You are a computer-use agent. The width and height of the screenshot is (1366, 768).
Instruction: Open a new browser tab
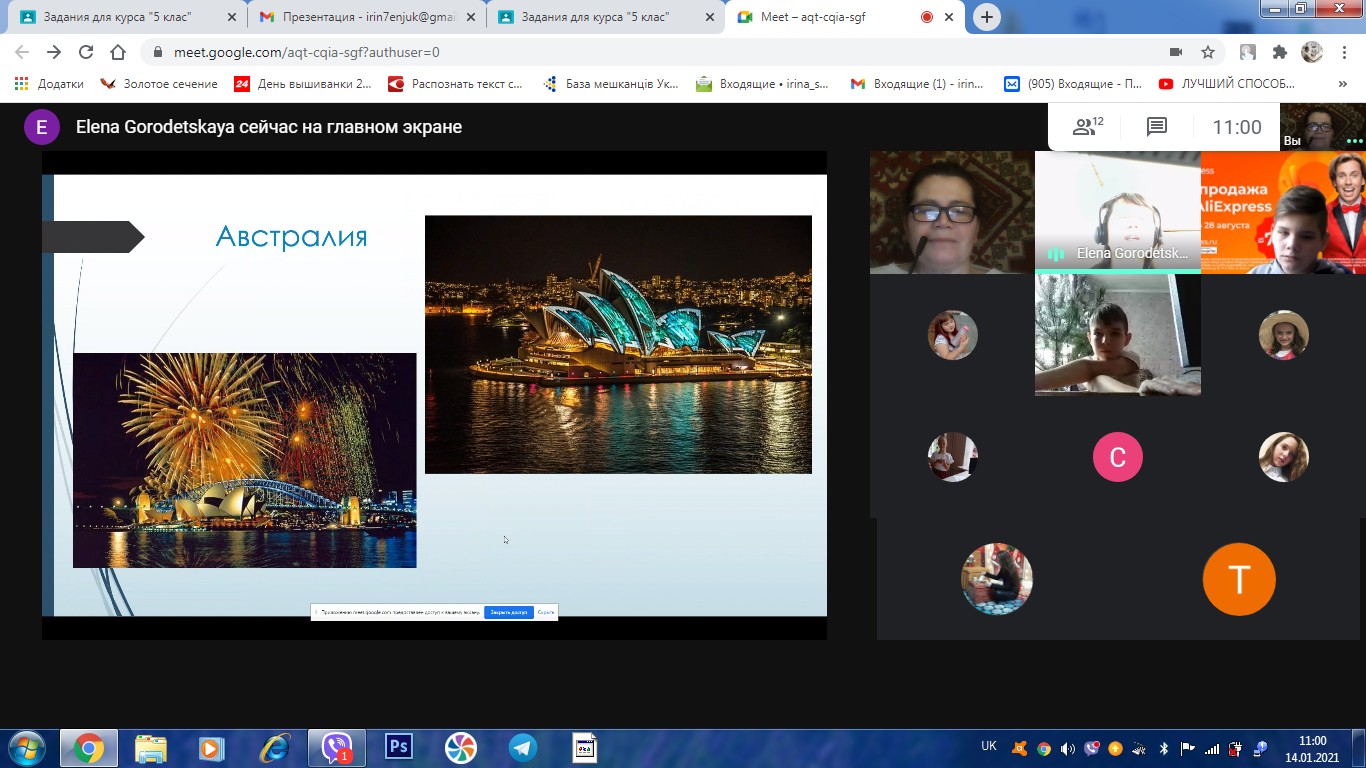pos(987,17)
